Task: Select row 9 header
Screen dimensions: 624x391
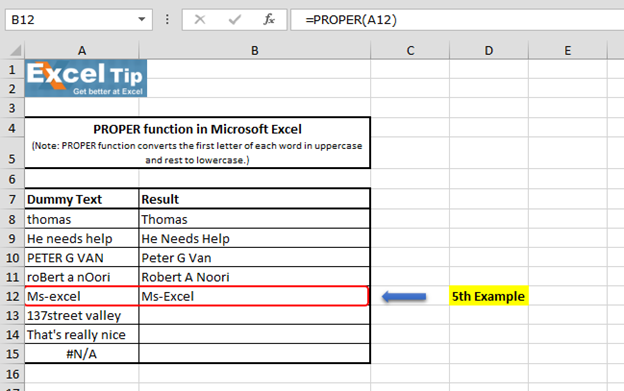Action: tap(12, 238)
